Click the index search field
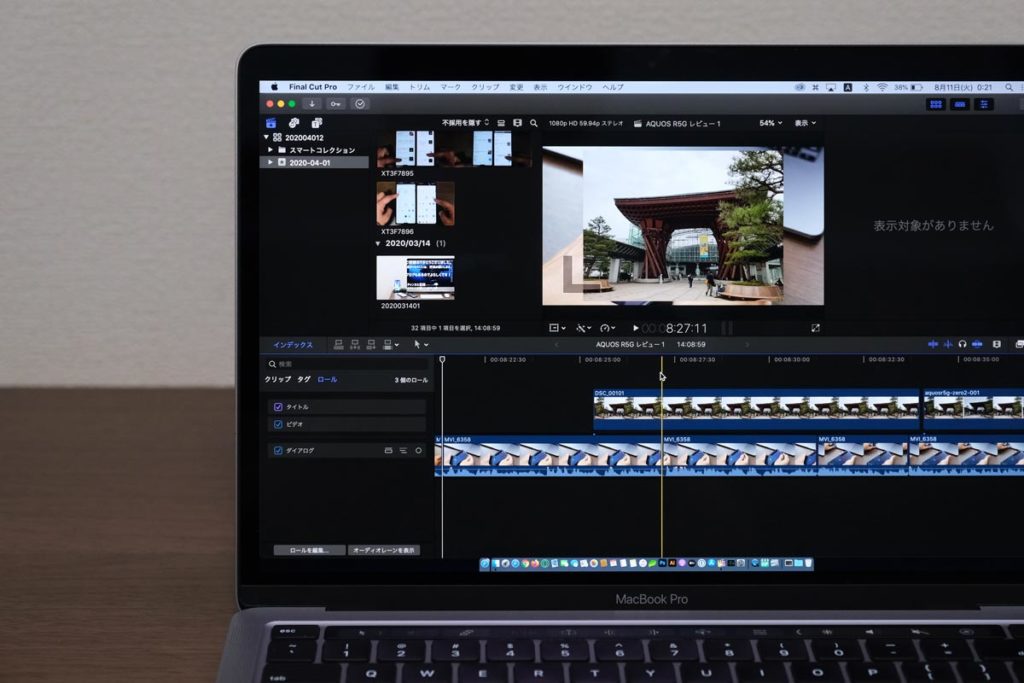This screenshot has height=683, width=1024. click(x=347, y=364)
